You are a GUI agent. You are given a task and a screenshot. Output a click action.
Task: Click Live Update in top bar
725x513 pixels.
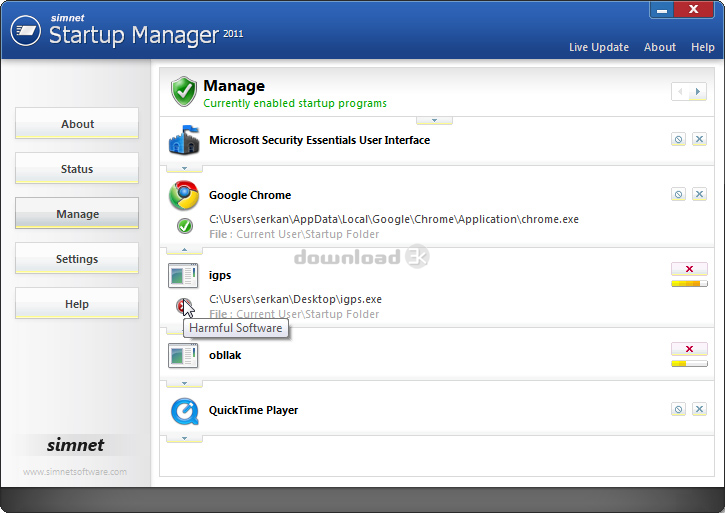point(599,47)
